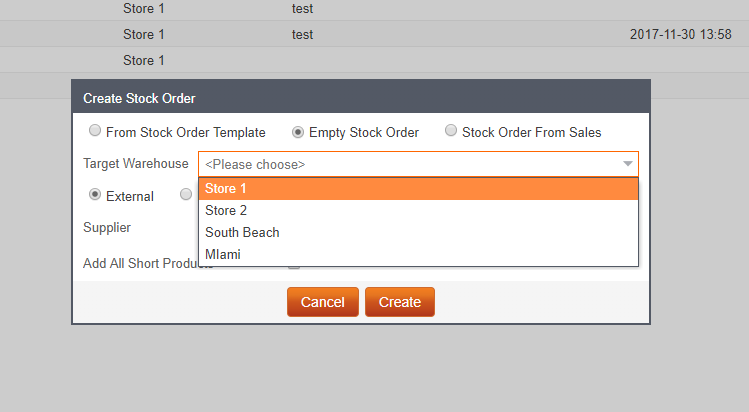Pick the External radio button
The width and height of the screenshot is (749, 412).
[95, 195]
